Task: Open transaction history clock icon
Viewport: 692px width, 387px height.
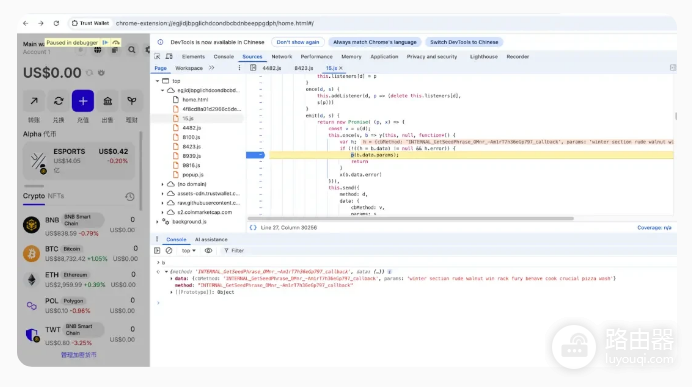Action: (130, 196)
